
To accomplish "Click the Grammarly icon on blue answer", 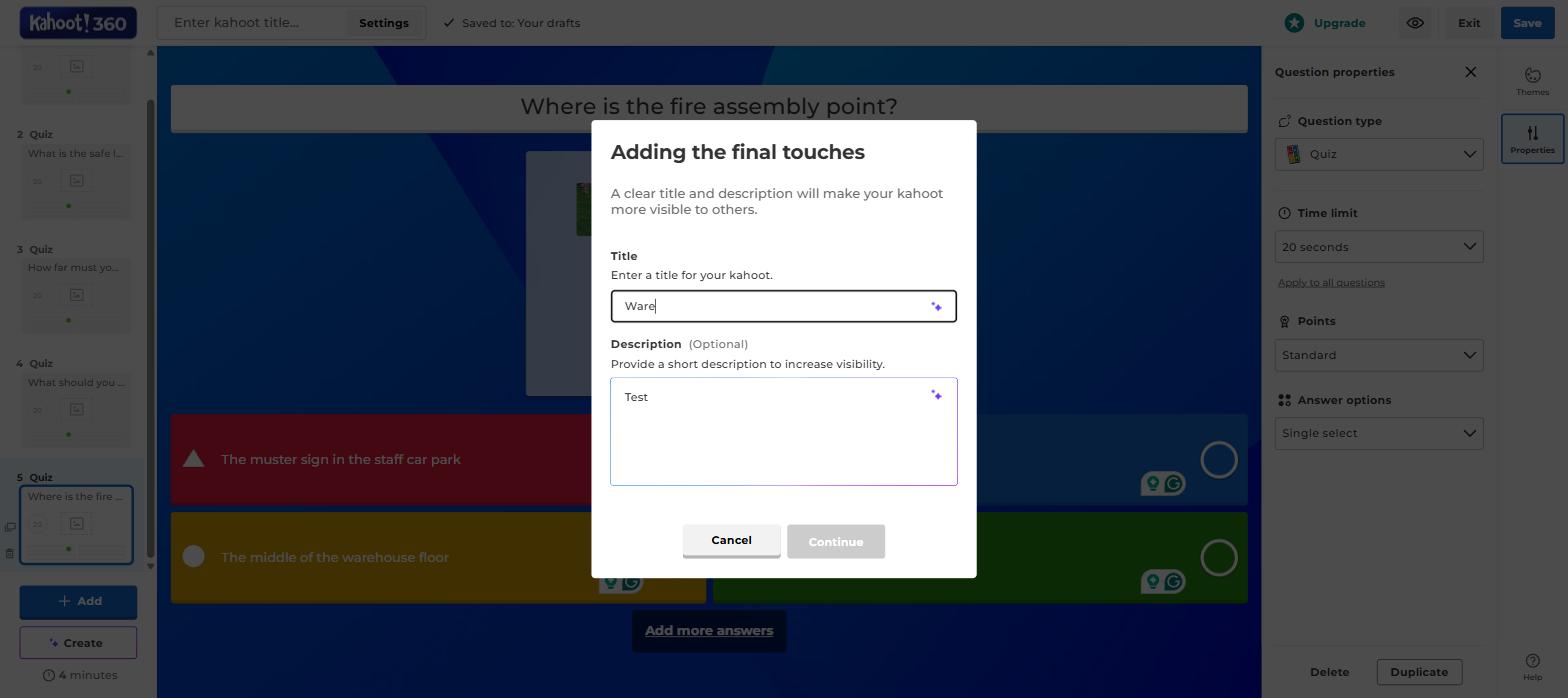I will coord(1174,484).
